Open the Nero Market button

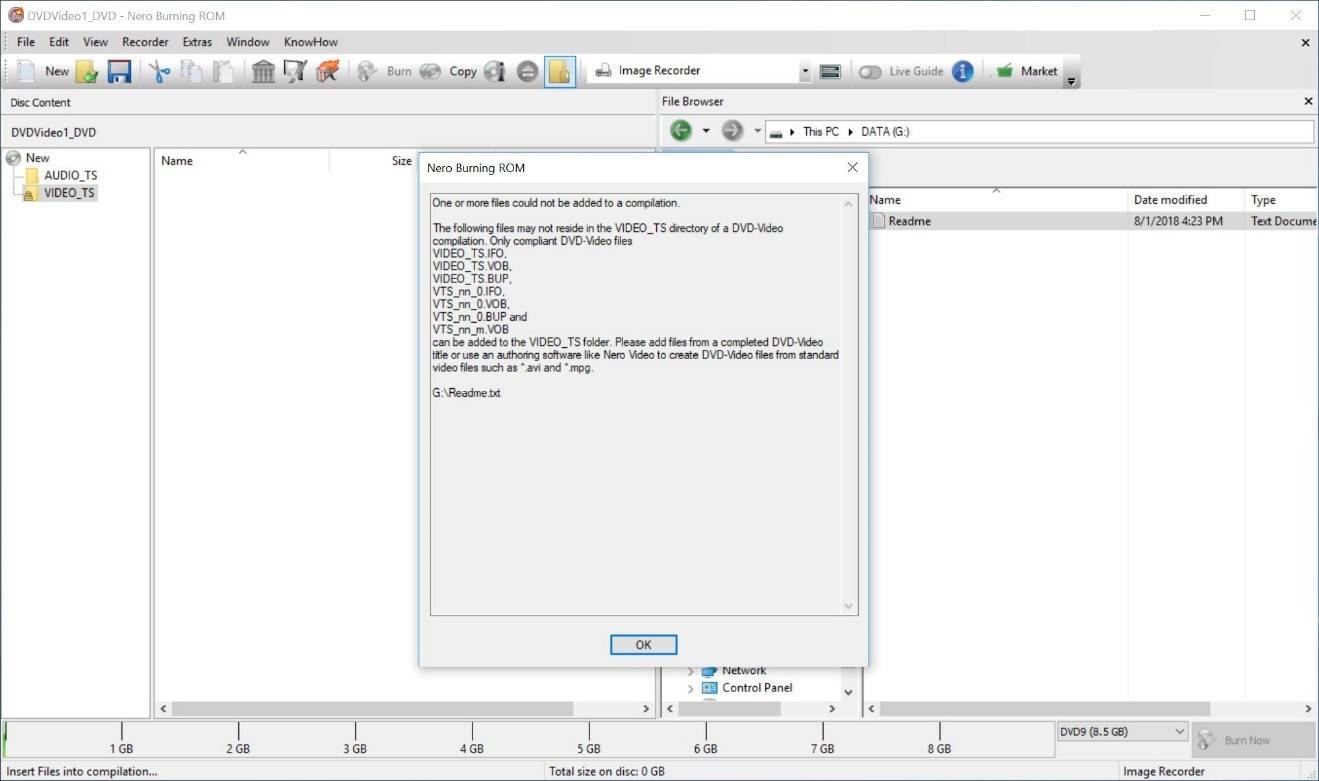pos(1027,71)
